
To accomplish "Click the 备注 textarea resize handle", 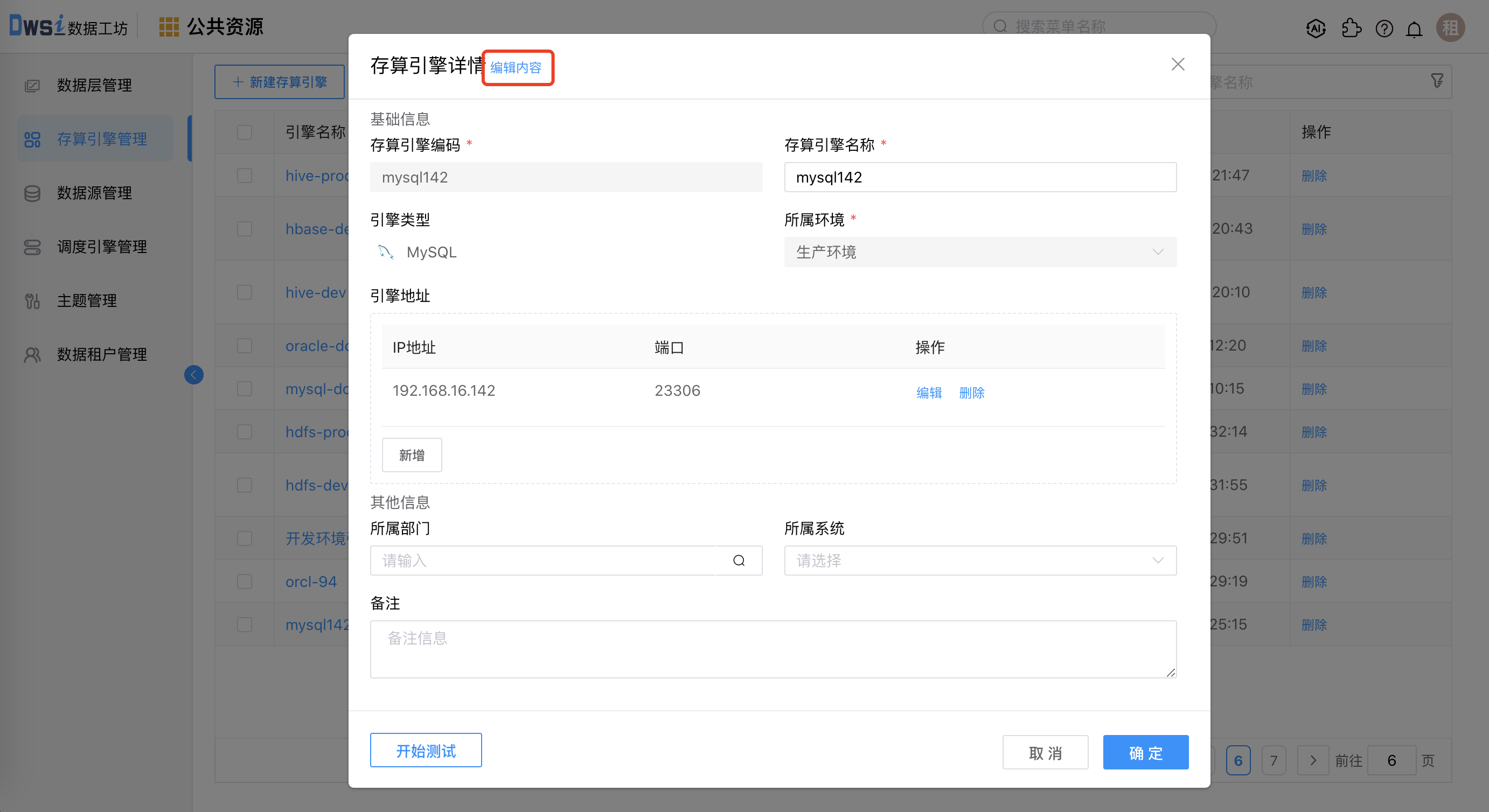I will click(1171, 672).
